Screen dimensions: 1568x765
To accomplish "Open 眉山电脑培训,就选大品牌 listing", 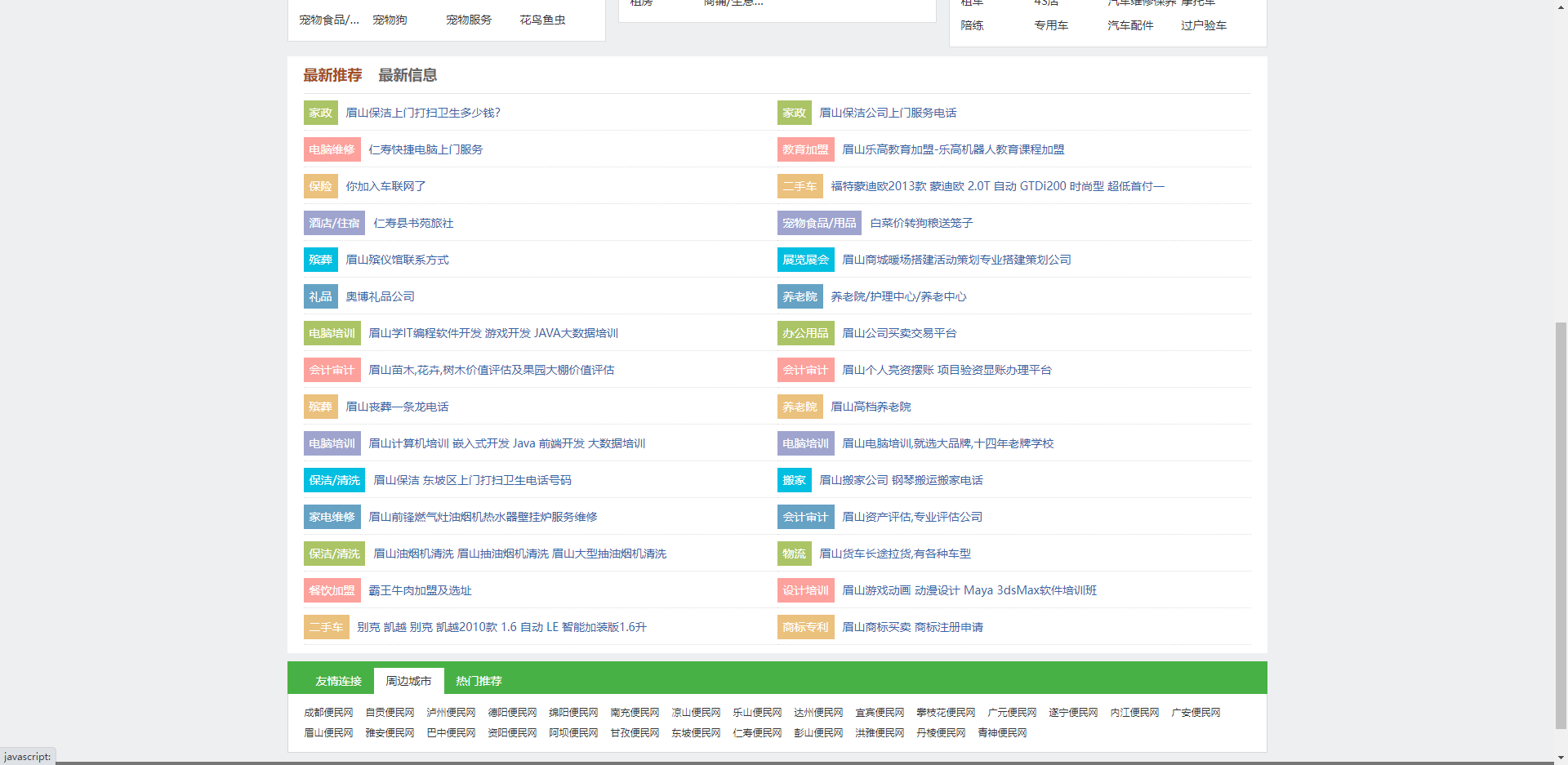I will pos(947,443).
